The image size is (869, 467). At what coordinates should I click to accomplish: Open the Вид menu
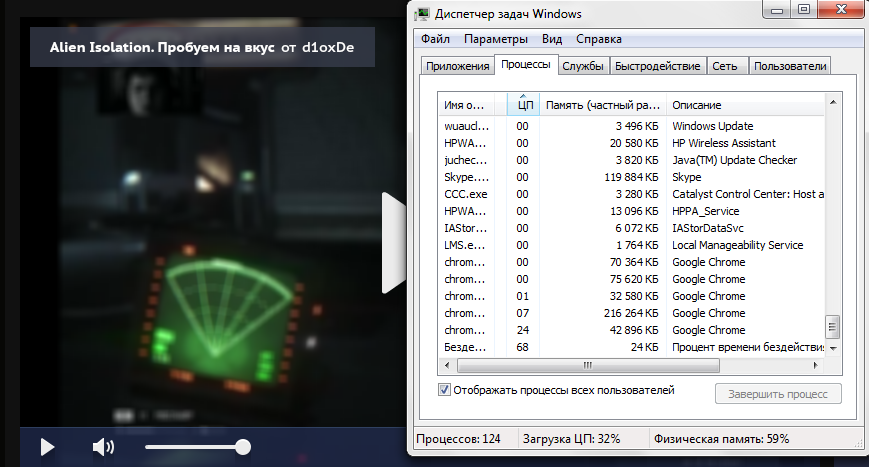[x=551, y=39]
